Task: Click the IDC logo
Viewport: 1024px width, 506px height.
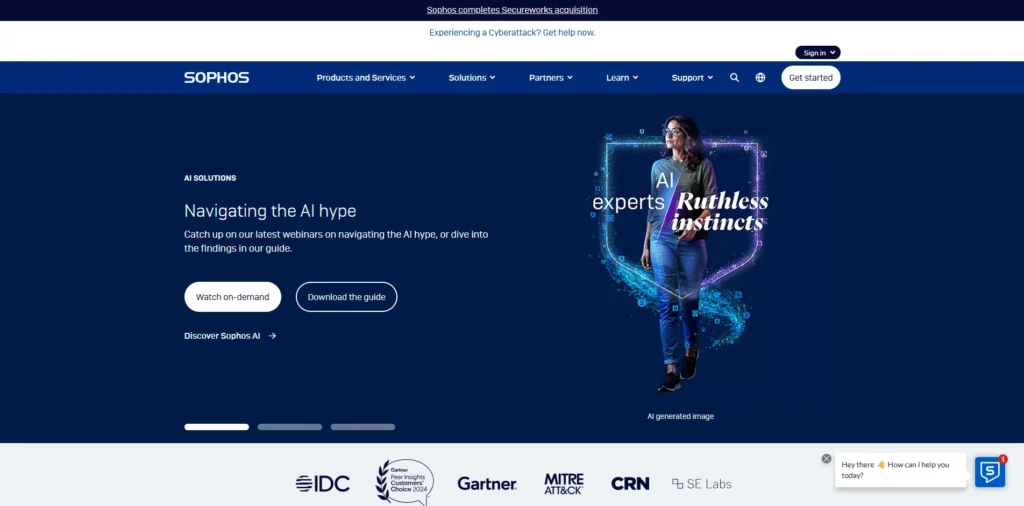Action: coord(323,484)
